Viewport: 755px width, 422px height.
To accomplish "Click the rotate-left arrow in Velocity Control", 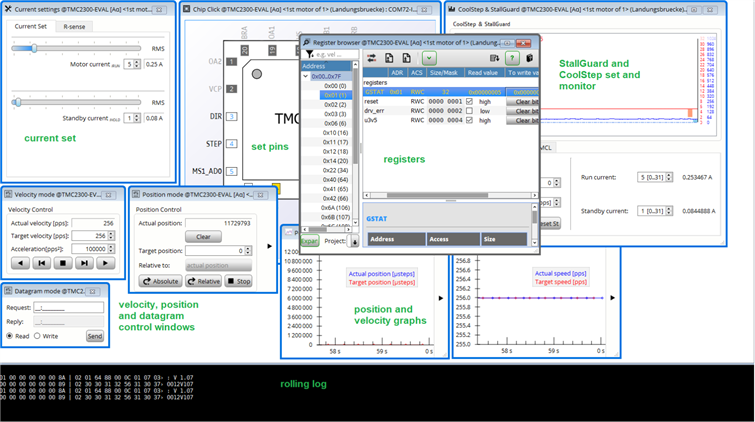I will (x=19, y=263).
